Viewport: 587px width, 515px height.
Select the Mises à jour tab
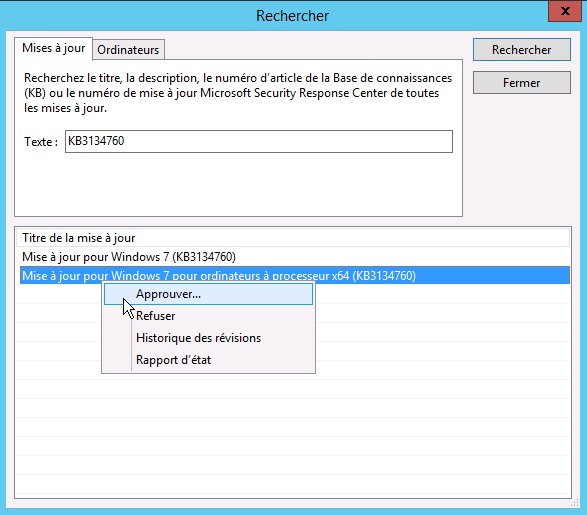[x=54, y=48]
